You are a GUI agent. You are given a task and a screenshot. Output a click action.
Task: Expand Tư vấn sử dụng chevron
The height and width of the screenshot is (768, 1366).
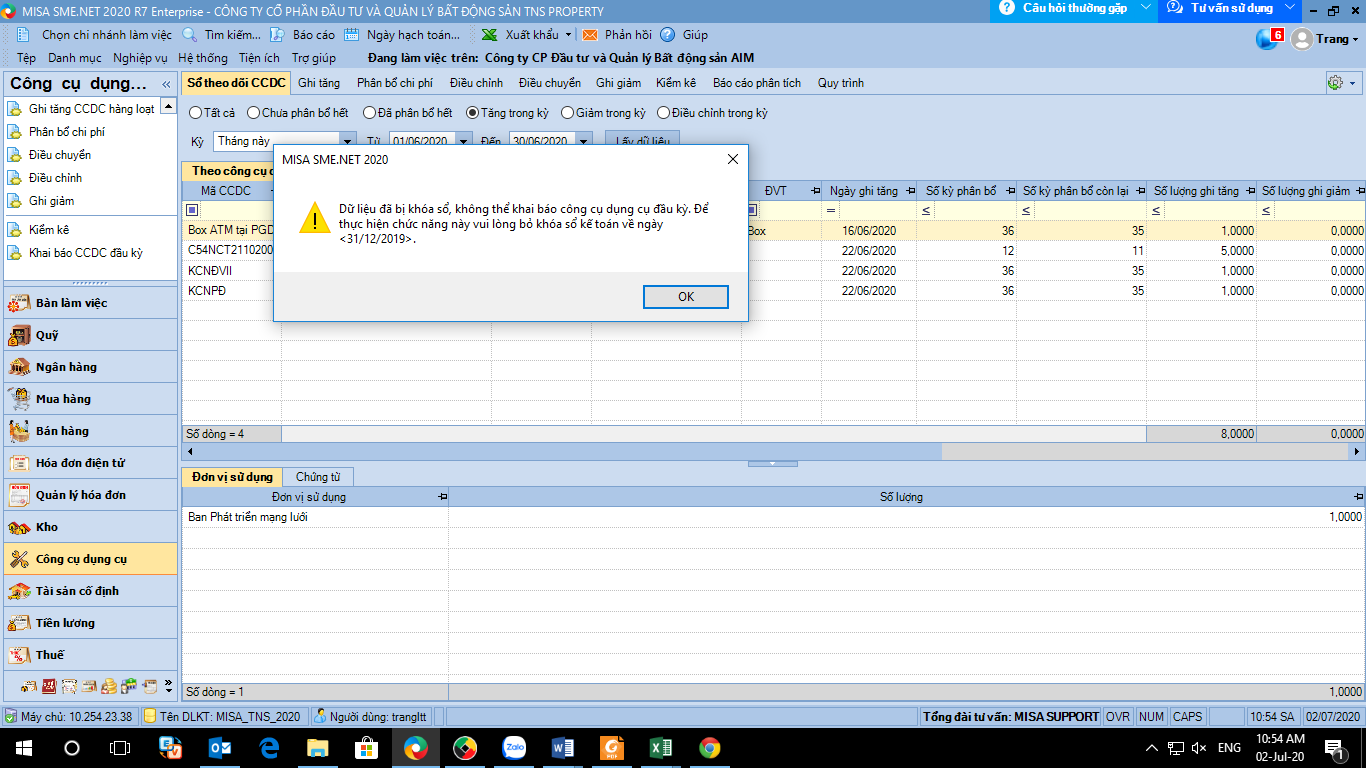(x=1289, y=8)
